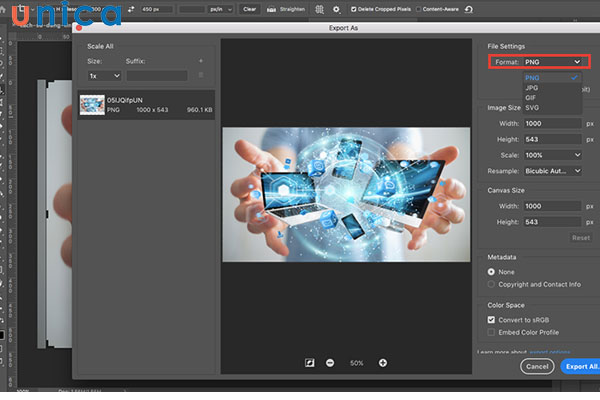Choose JPG from the Format list
Viewport: 600px width, 400px height.
(x=531, y=88)
